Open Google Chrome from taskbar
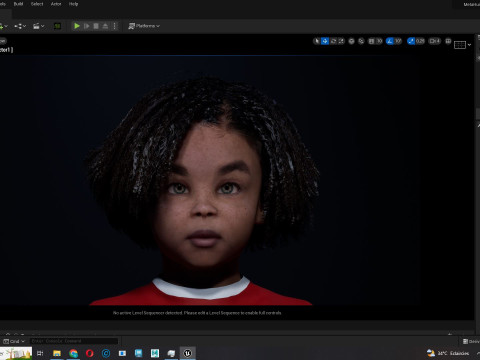Image resolution: width=480 pixels, height=360 pixels. pyautogui.click(x=73, y=353)
